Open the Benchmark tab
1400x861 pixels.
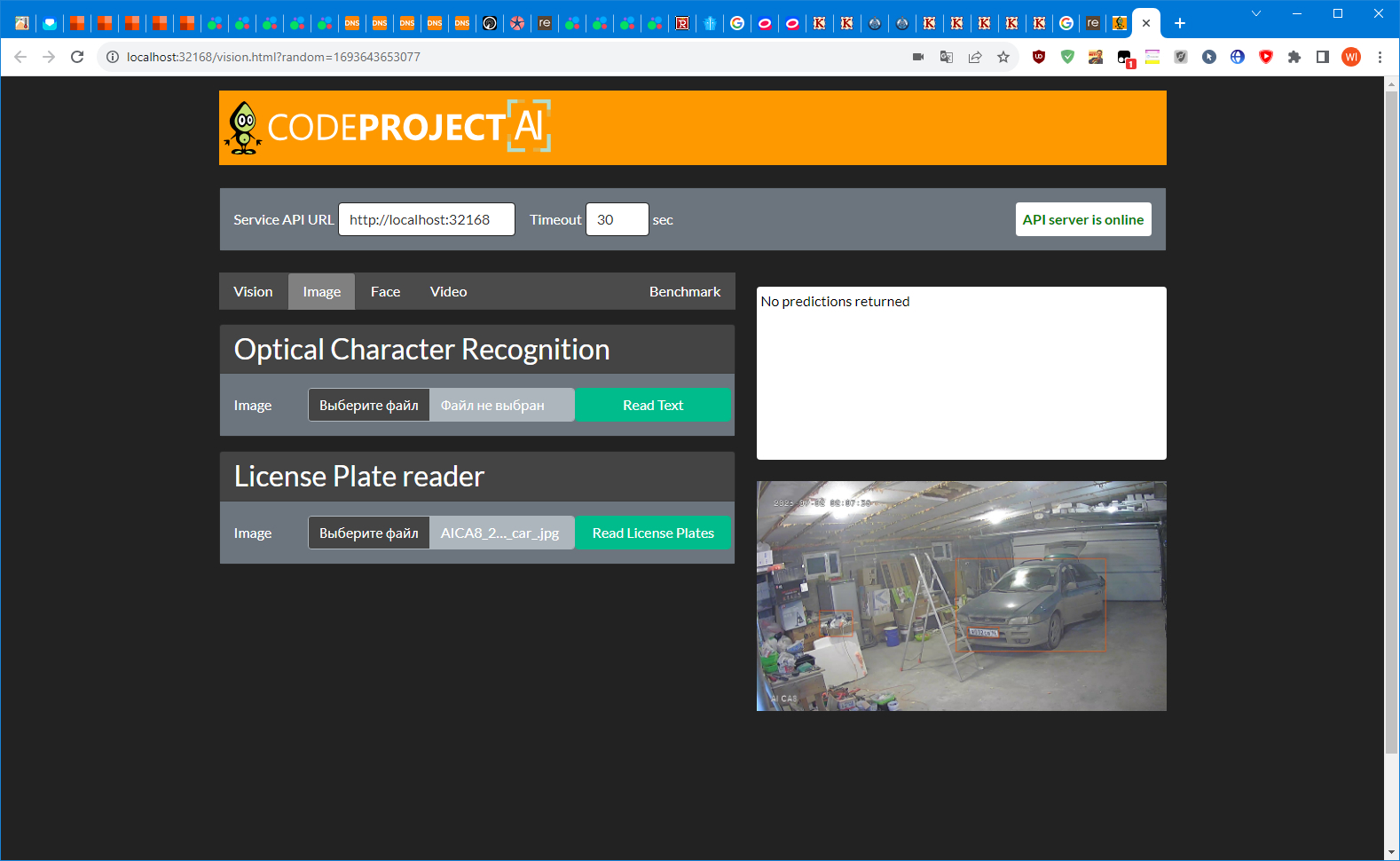(x=684, y=291)
